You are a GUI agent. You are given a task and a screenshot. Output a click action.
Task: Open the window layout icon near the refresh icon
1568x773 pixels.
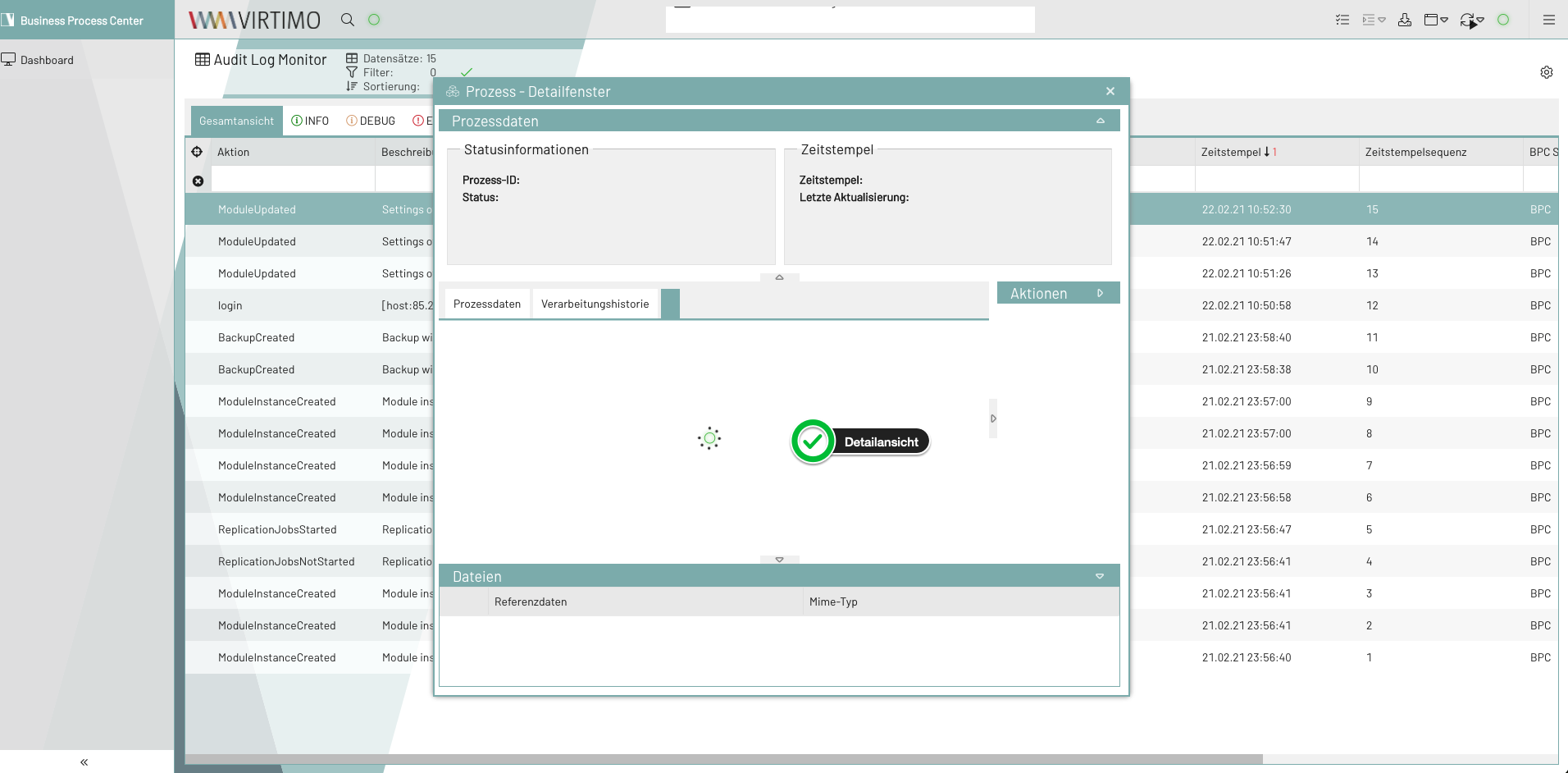[1431, 20]
